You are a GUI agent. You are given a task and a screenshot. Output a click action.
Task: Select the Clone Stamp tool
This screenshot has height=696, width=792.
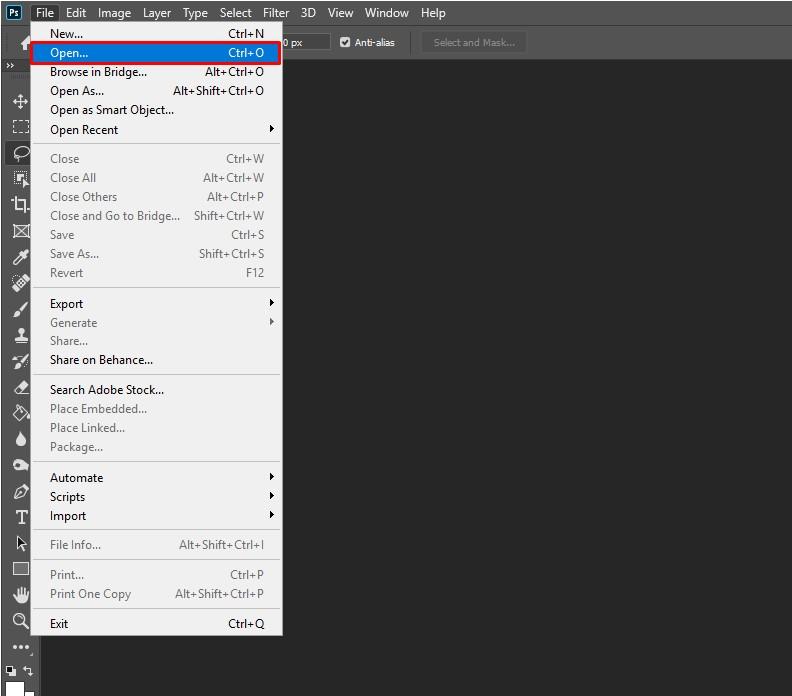20,335
